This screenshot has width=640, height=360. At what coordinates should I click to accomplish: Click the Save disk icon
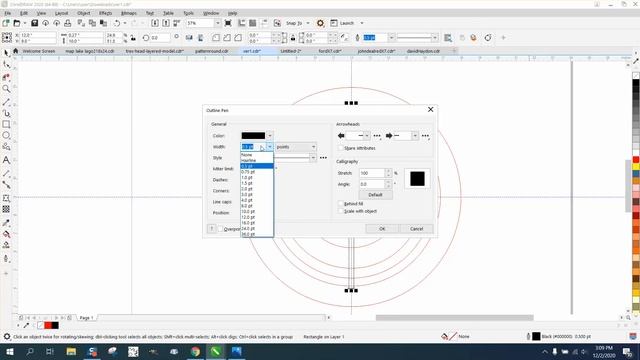pos(35,23)
